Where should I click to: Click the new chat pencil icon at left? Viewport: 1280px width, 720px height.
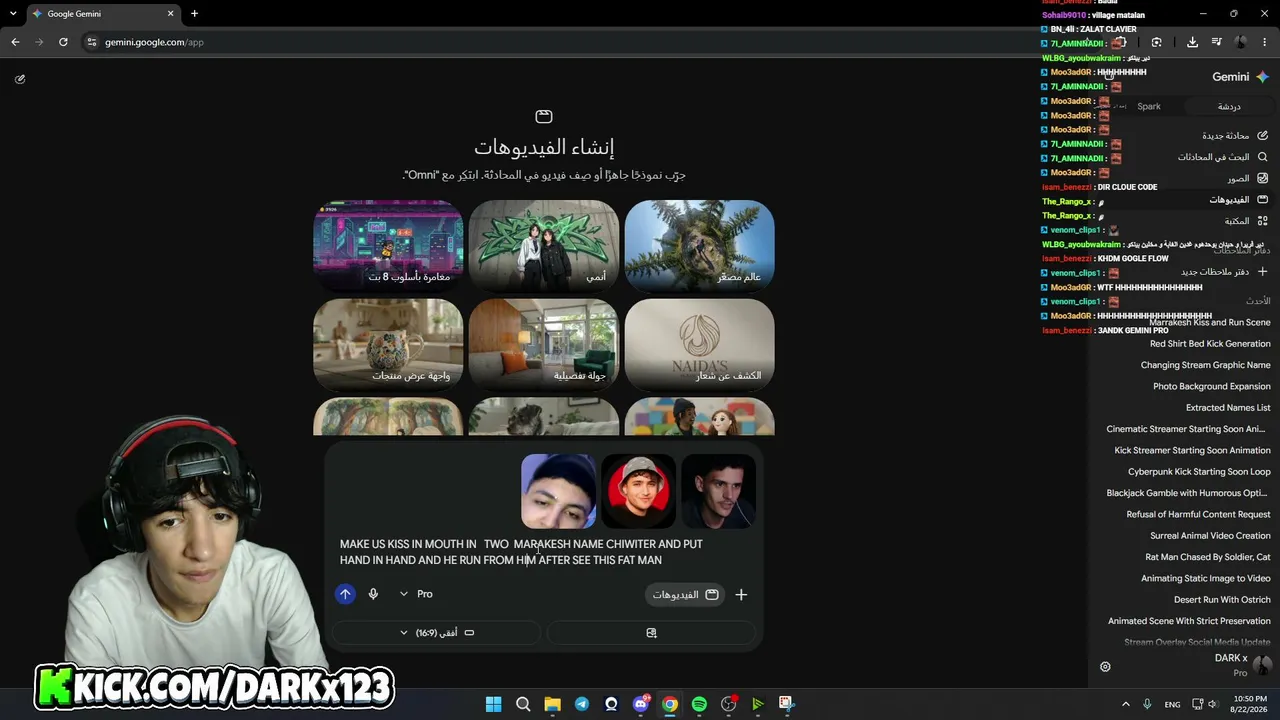point(20,79)
